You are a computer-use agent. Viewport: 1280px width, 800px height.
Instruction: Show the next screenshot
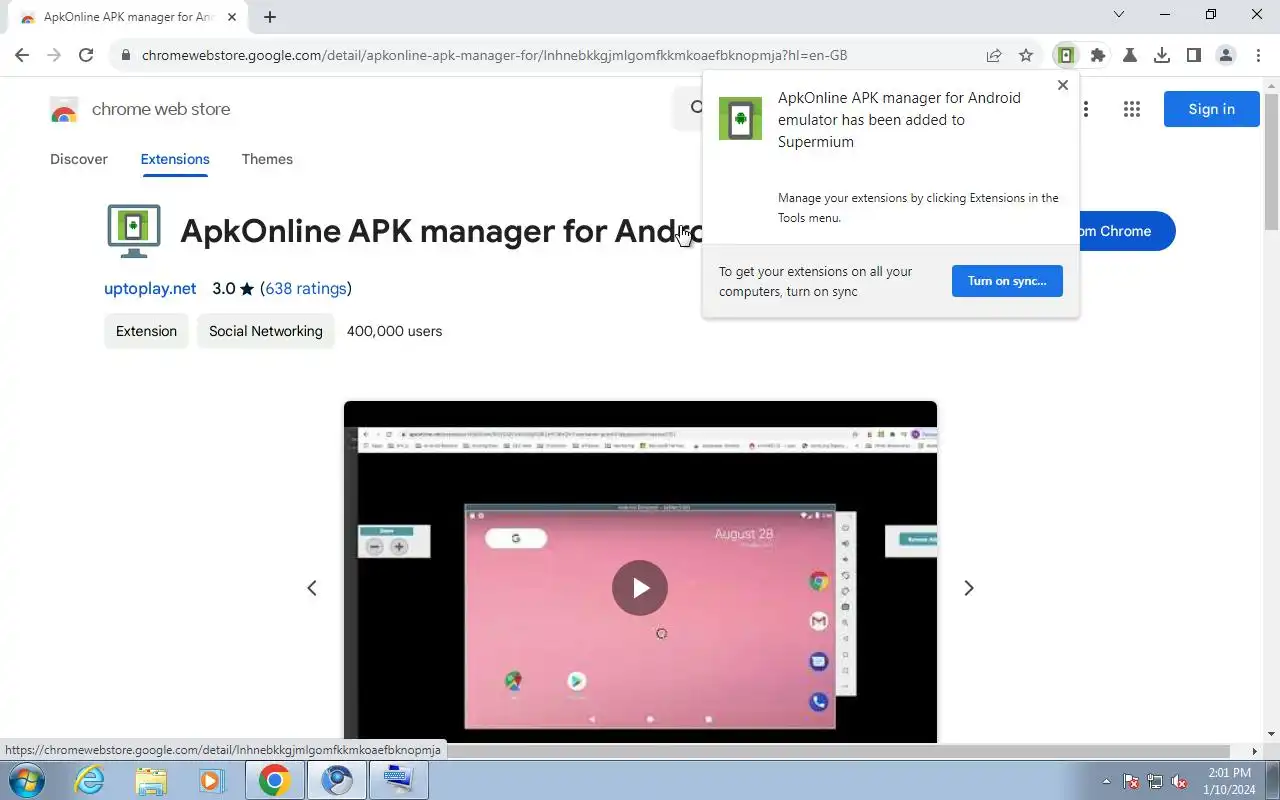point(968,588)
